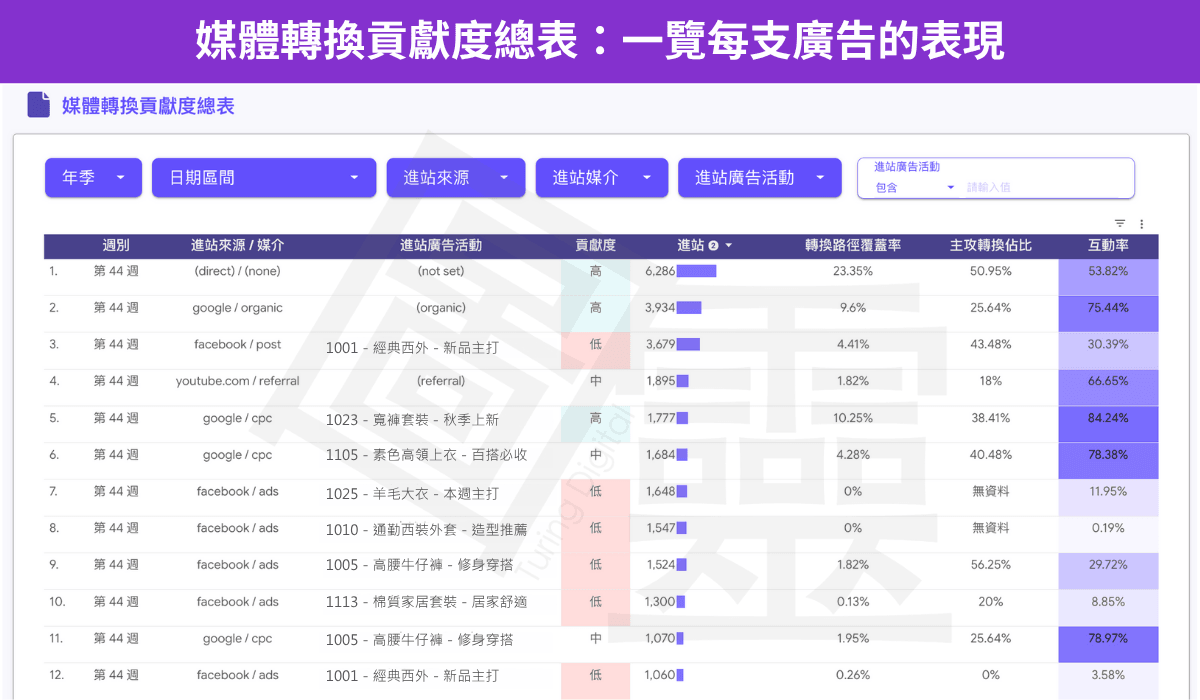Click the bar next to 6,286 進站
The width and height of the screenshot is (1200, 700).
tap(696, 271)
